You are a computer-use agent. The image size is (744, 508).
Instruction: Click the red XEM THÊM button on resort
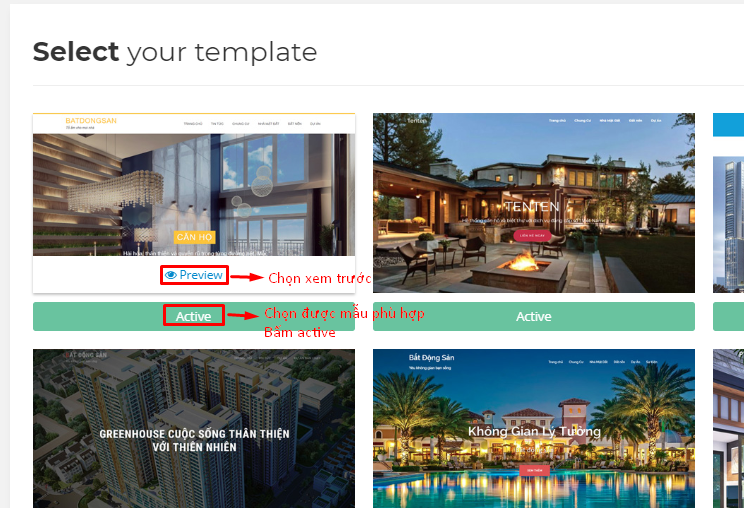[x=534, y=470]
